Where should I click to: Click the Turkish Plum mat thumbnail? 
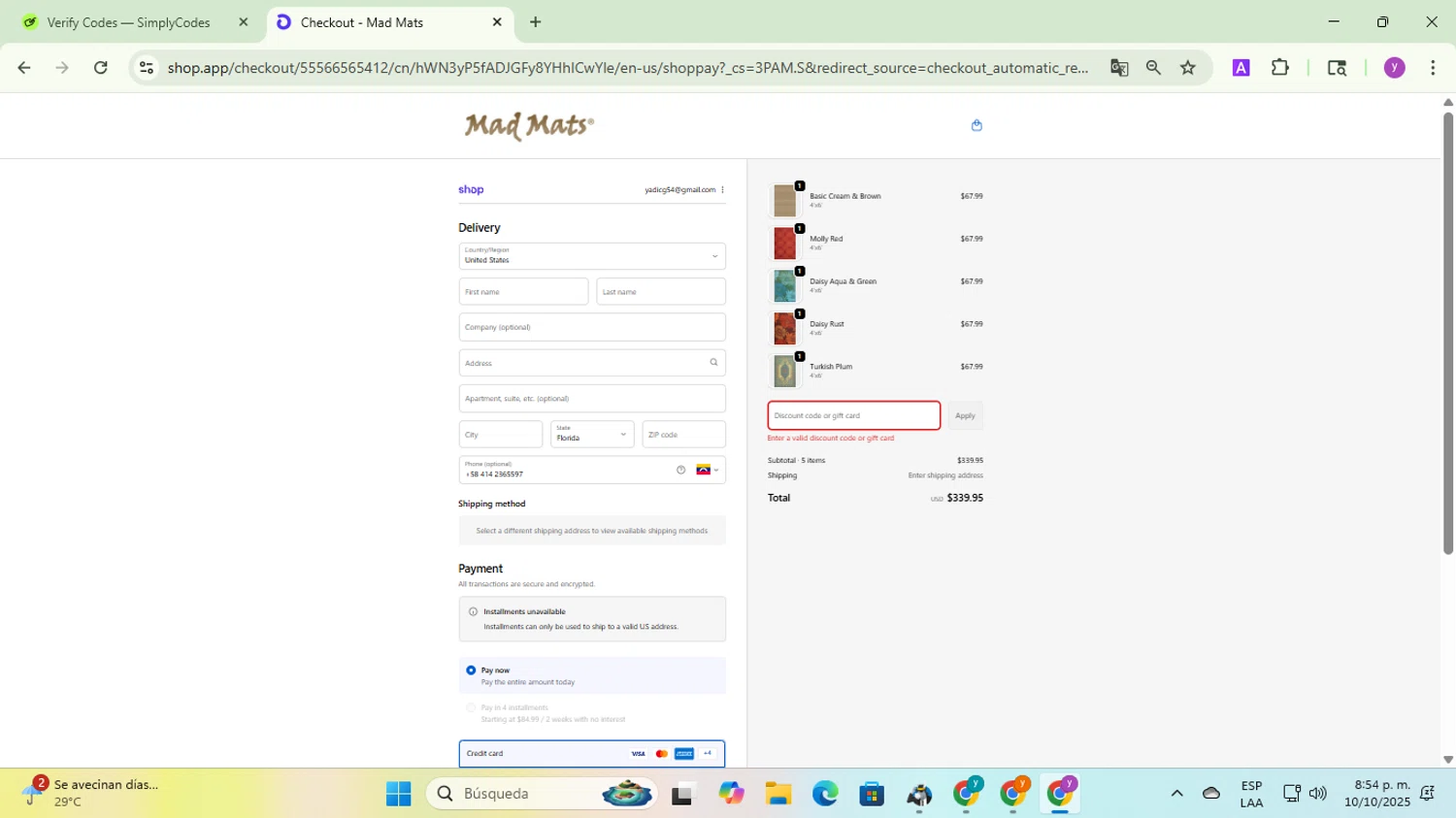[784, 371]
